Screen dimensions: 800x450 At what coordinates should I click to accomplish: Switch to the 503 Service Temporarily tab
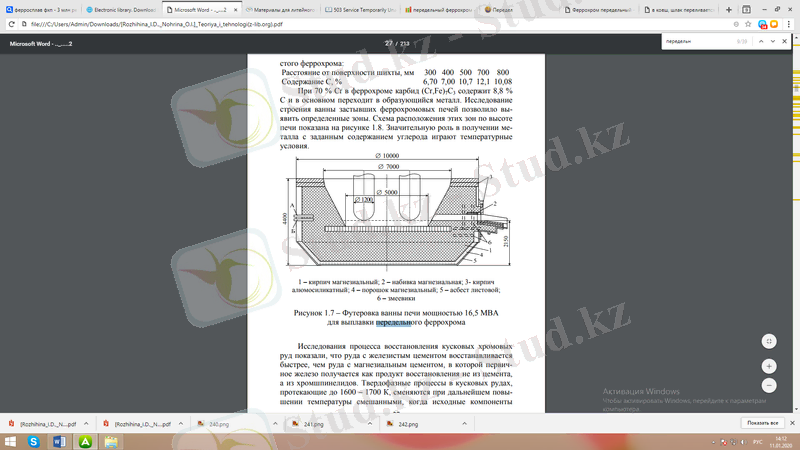[x=358, y=9]
